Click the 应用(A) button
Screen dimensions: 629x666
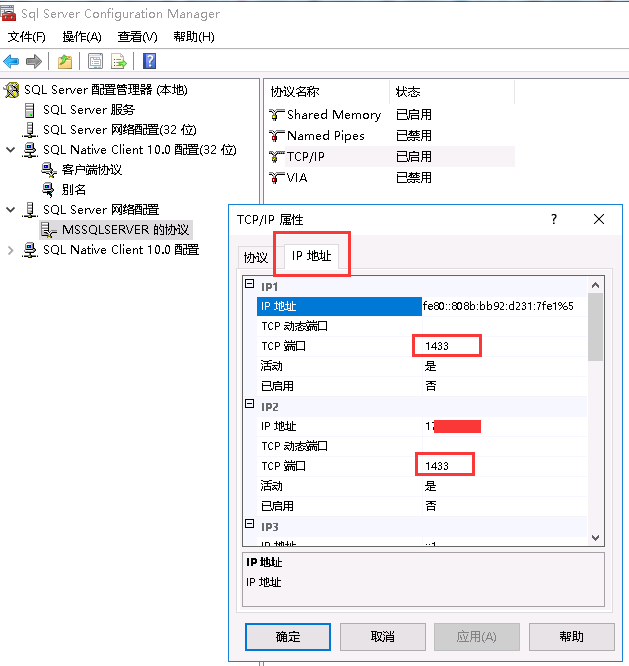coord(477,637)
